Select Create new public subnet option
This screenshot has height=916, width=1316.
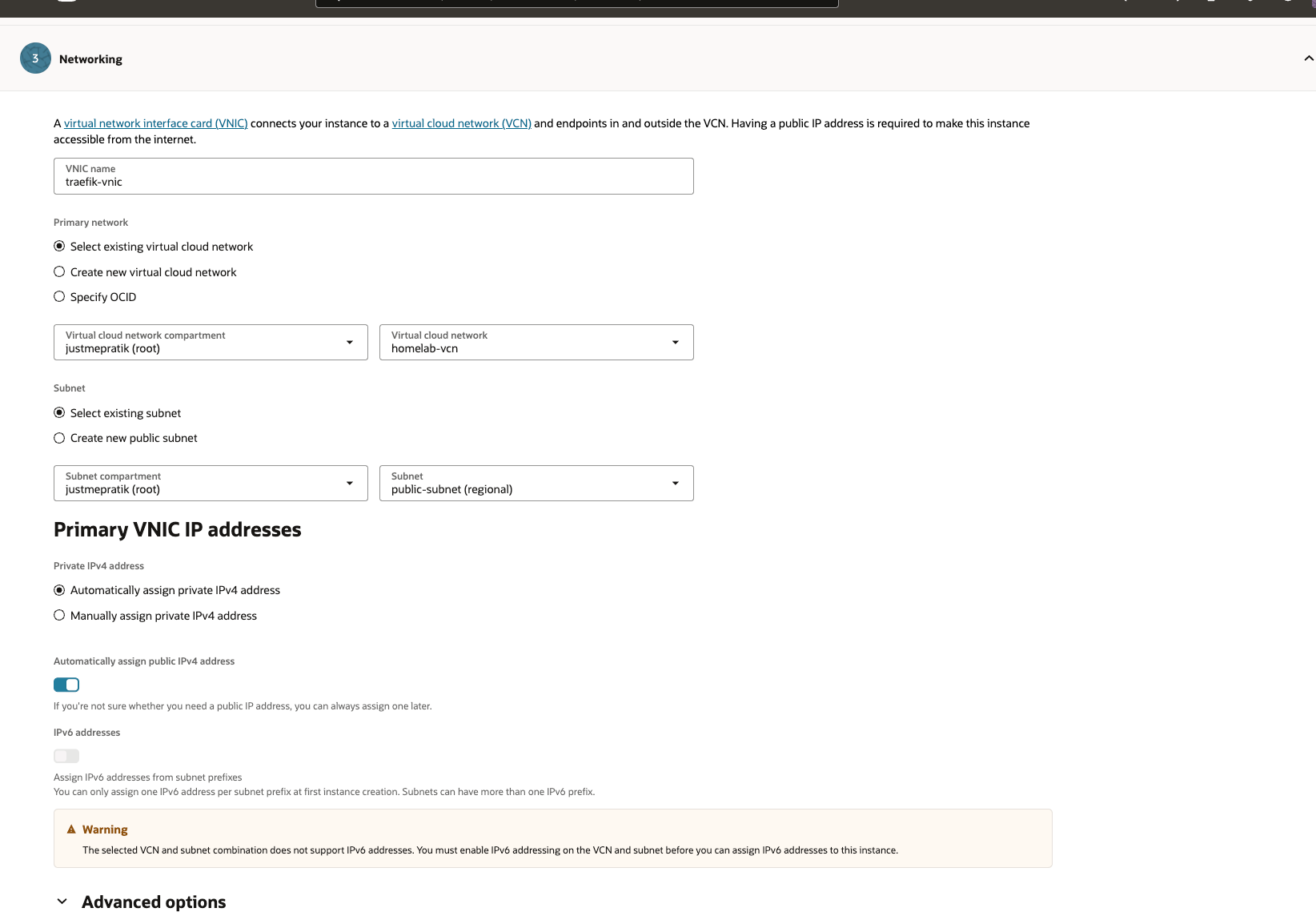(59, 438)
